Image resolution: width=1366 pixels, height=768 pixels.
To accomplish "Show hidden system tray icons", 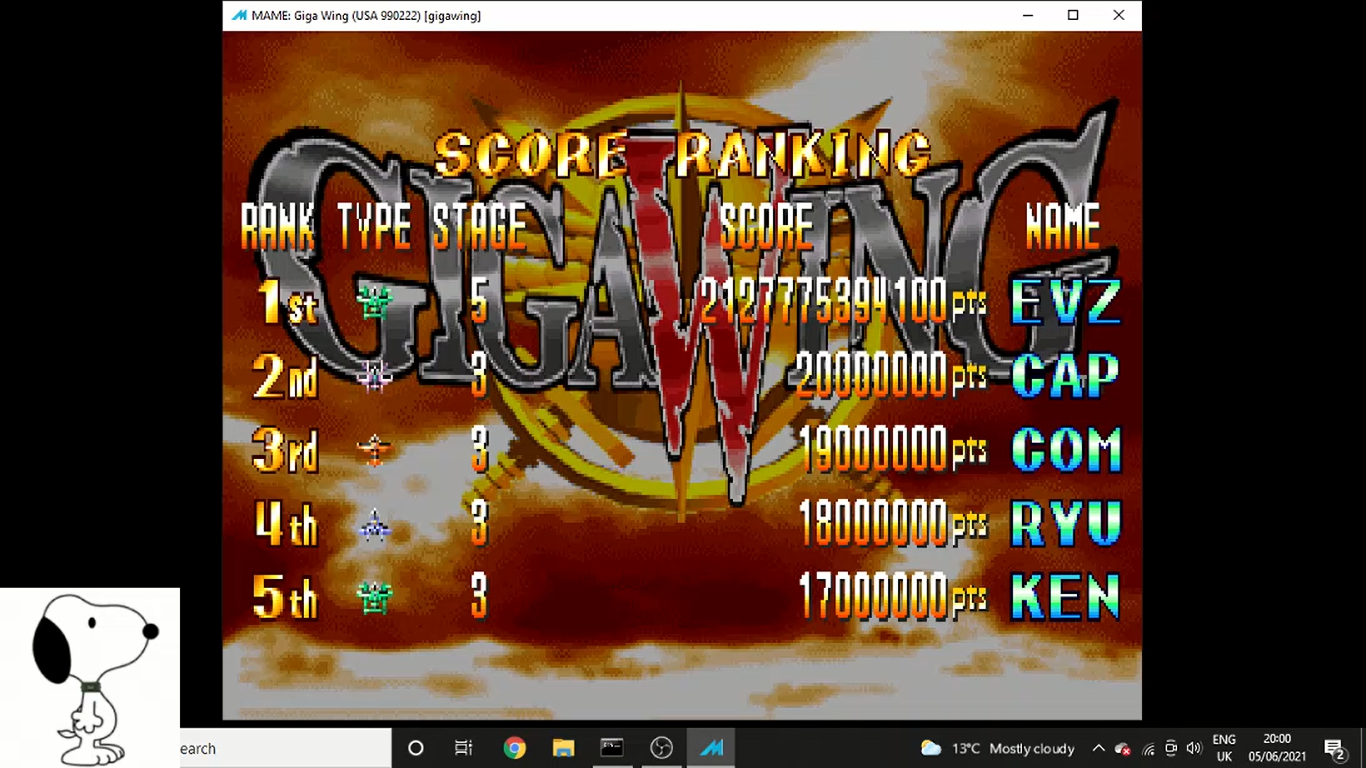I will pos(1098,748).
